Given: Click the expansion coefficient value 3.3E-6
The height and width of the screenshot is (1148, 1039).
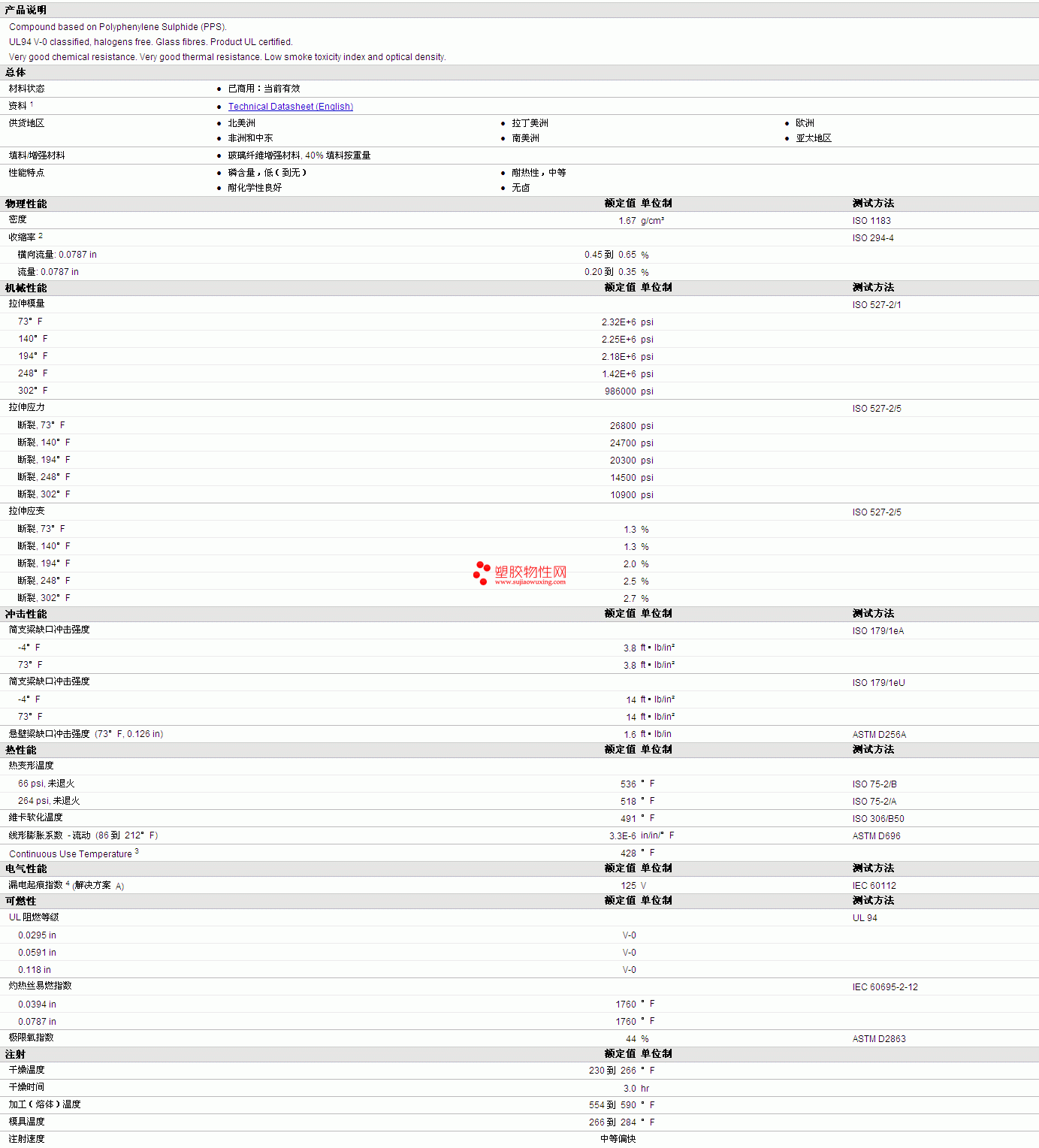Looking at the screenshot, I should [x=622, y=836].
